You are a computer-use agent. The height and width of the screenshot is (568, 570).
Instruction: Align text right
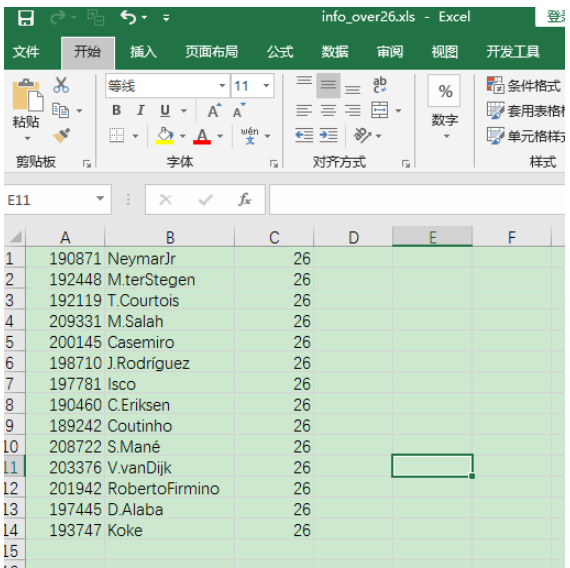353,110
